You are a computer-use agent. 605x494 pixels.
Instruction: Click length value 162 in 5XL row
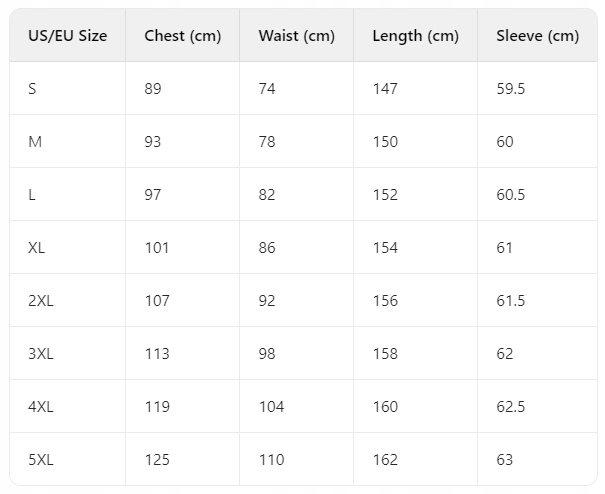pos(385,460)
